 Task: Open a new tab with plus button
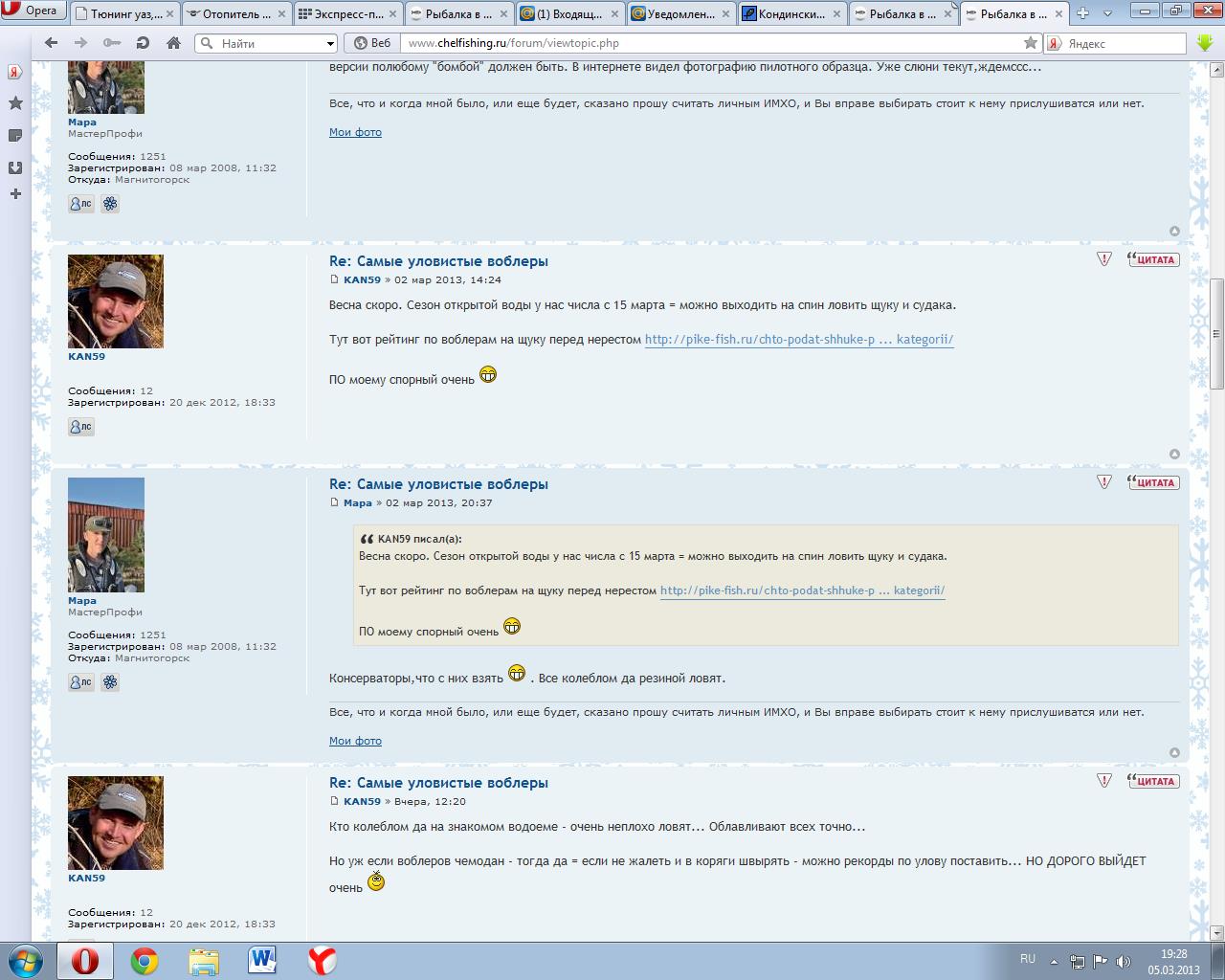click(1083, 13)
